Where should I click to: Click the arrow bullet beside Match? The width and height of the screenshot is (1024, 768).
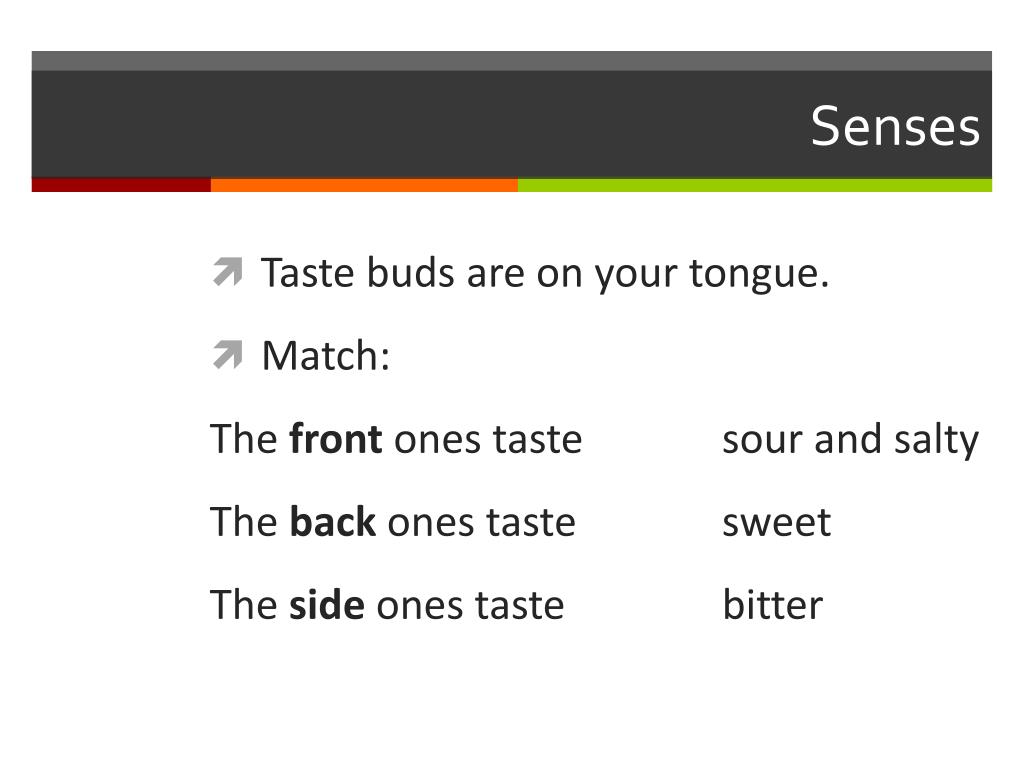point(228,355)
